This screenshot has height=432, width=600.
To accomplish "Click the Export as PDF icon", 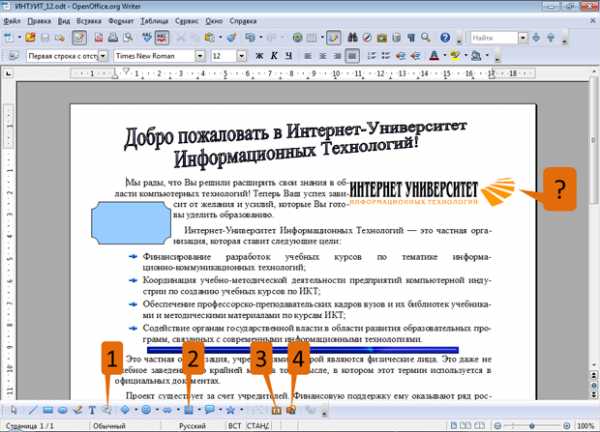I will [x=98, y=37].
